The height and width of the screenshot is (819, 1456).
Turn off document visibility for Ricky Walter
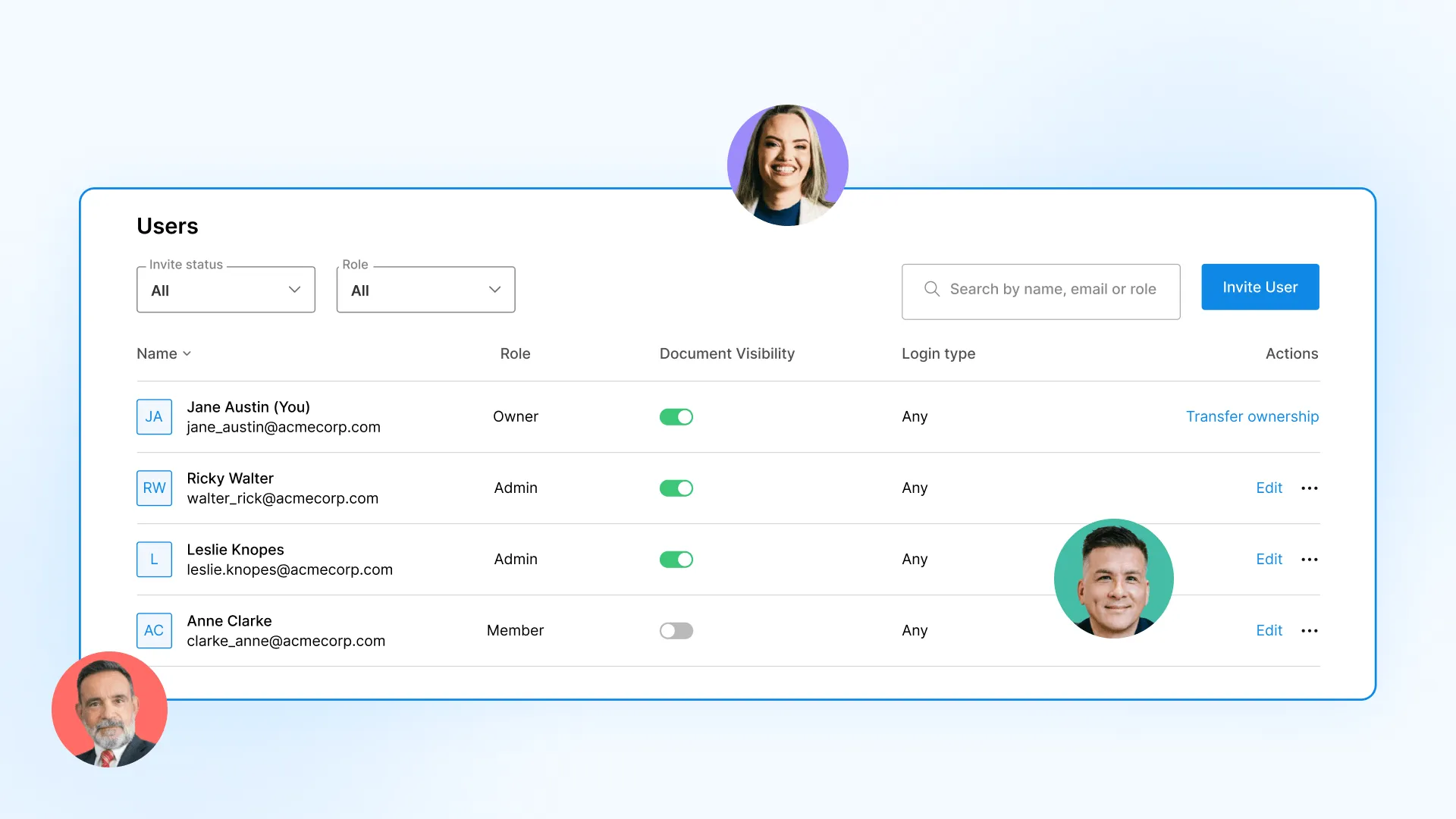(x=676, y=488)
